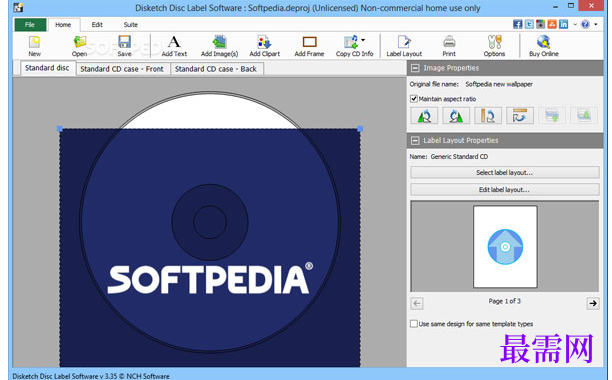Open an existing project file

[80, 46]
